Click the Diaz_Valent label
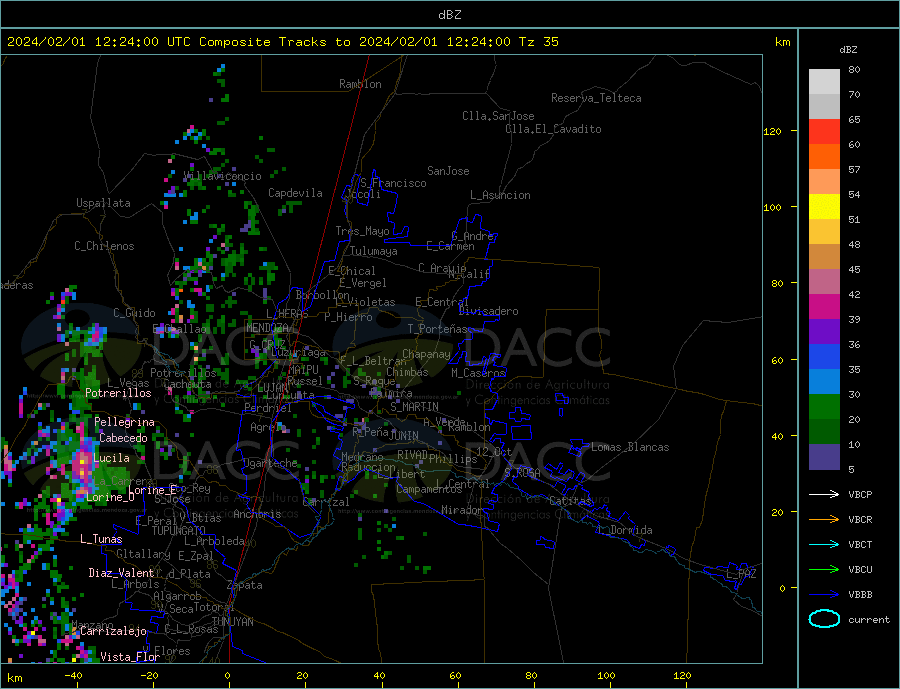The image size is (900, 689). [122, 572]
